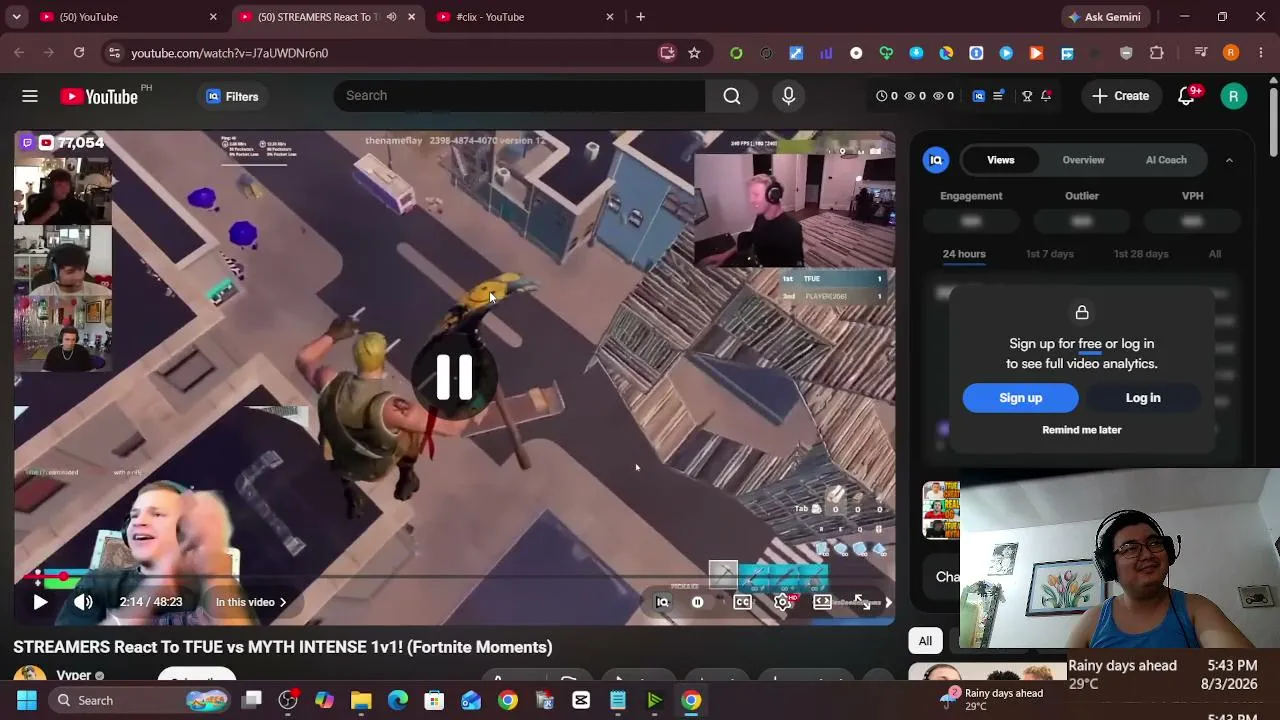Click the magnifier search button
Viewport: 1280px width, 720px height.
[x=732, y=96]
